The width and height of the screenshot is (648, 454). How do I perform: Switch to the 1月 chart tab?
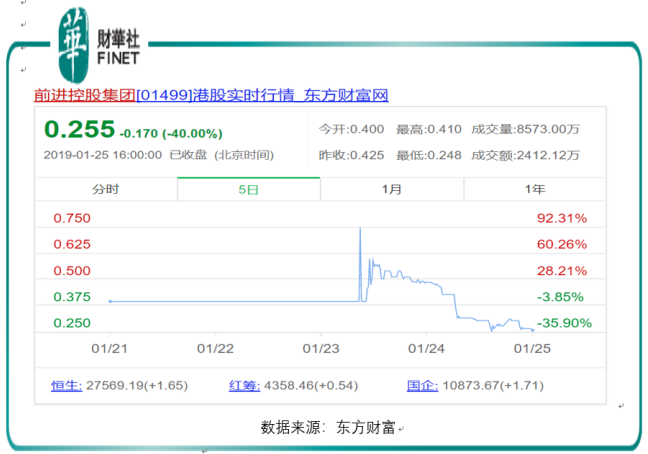(x=392, y=190)
